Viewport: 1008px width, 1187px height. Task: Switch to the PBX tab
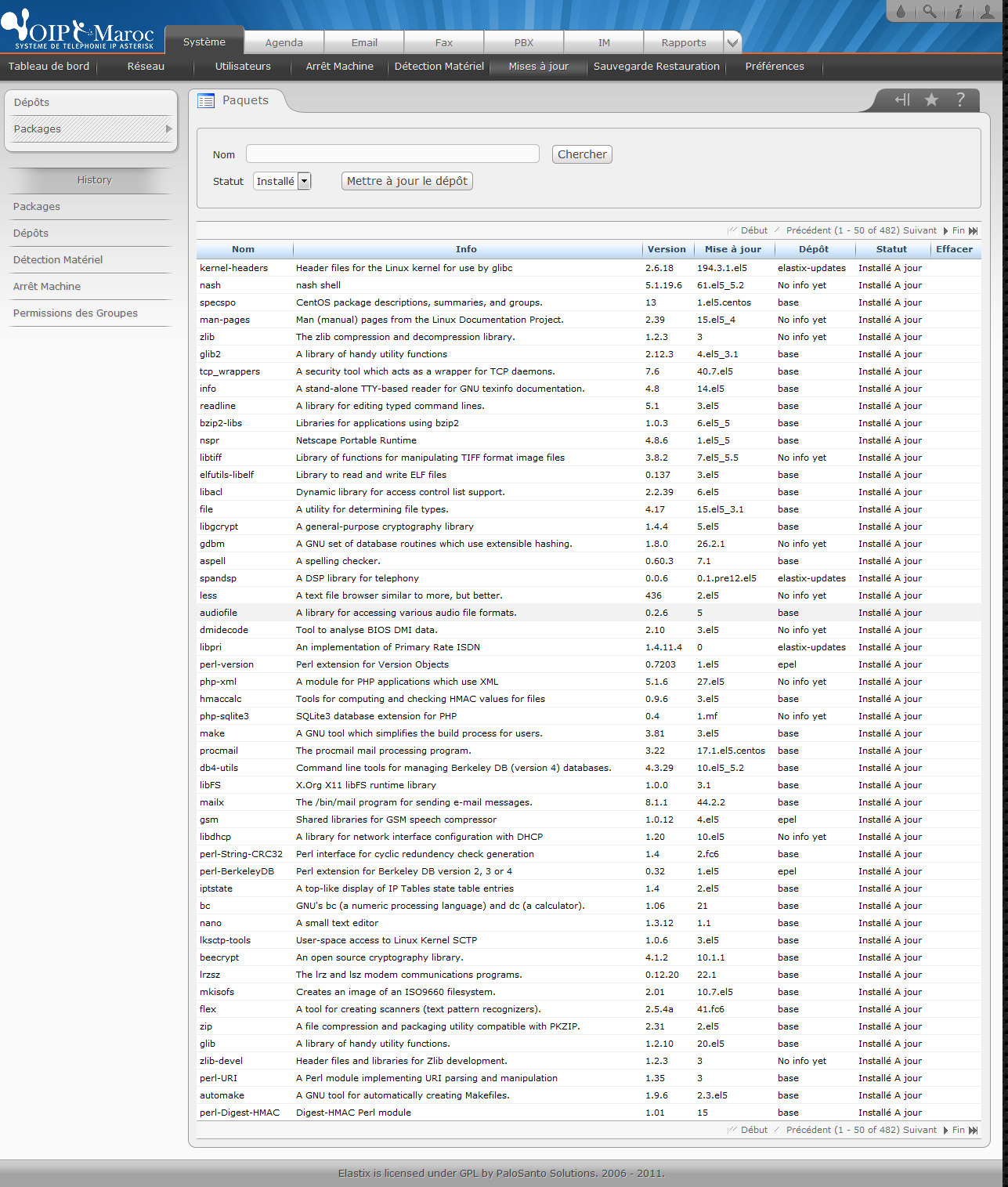(524, 43)
